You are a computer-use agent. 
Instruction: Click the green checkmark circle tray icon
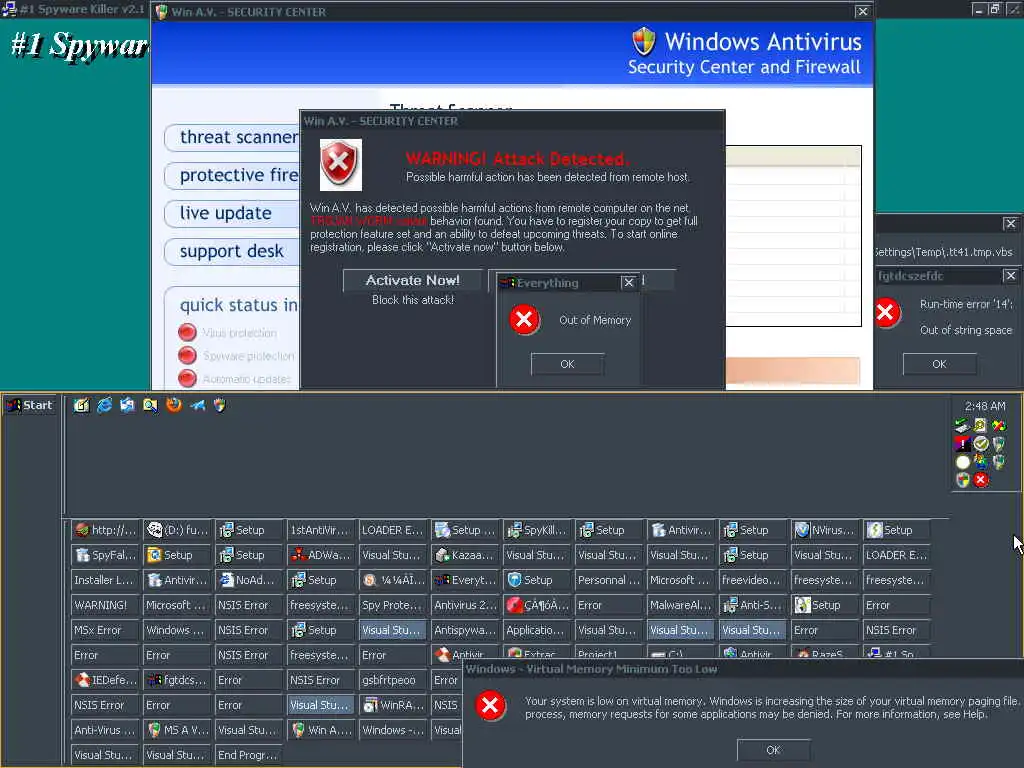[x=981, y=444]
